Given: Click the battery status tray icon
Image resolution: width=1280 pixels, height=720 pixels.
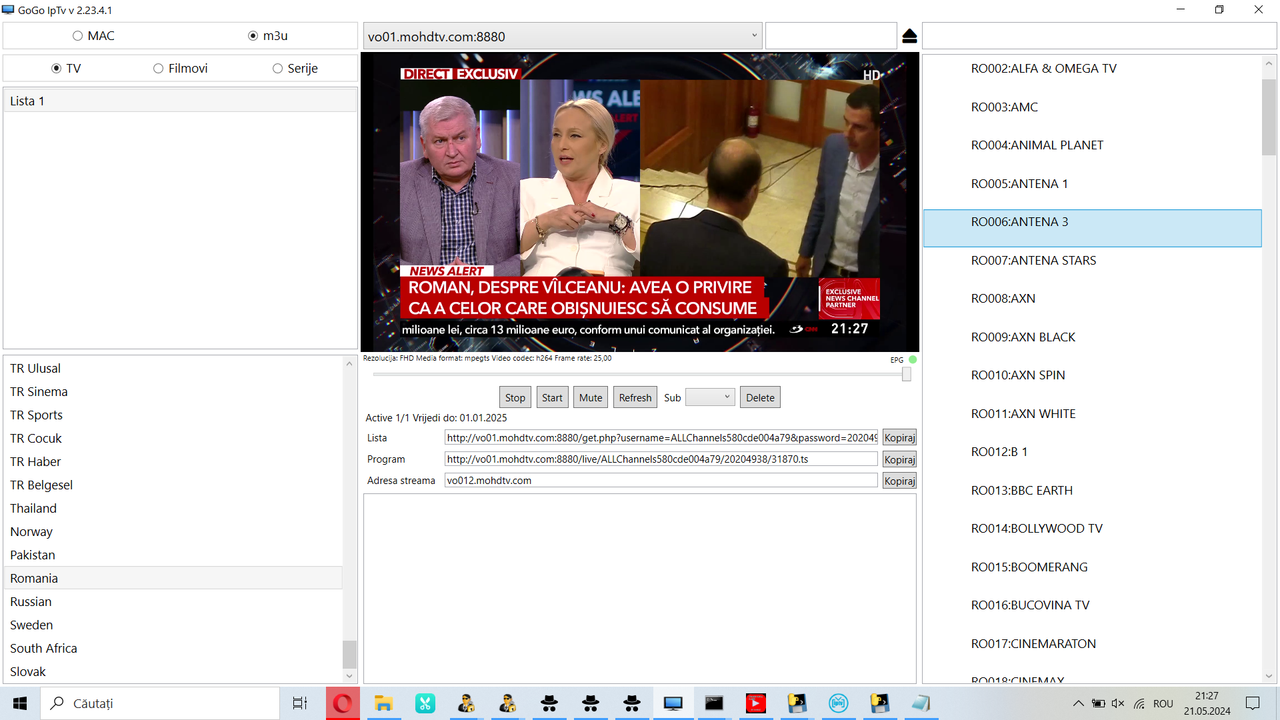Looking at the screenshot, I should tap(1098, 704).
